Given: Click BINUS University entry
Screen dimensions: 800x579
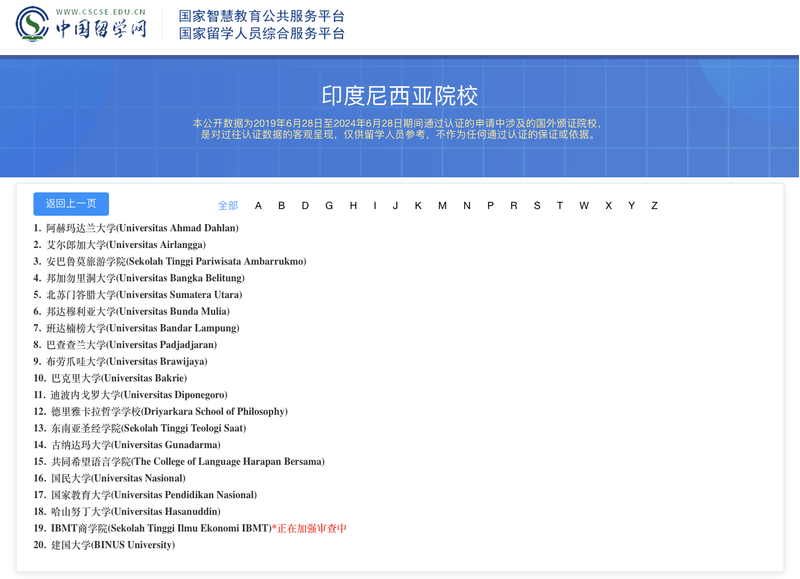Looking at the screenshot, I should (x=113, y=545).
